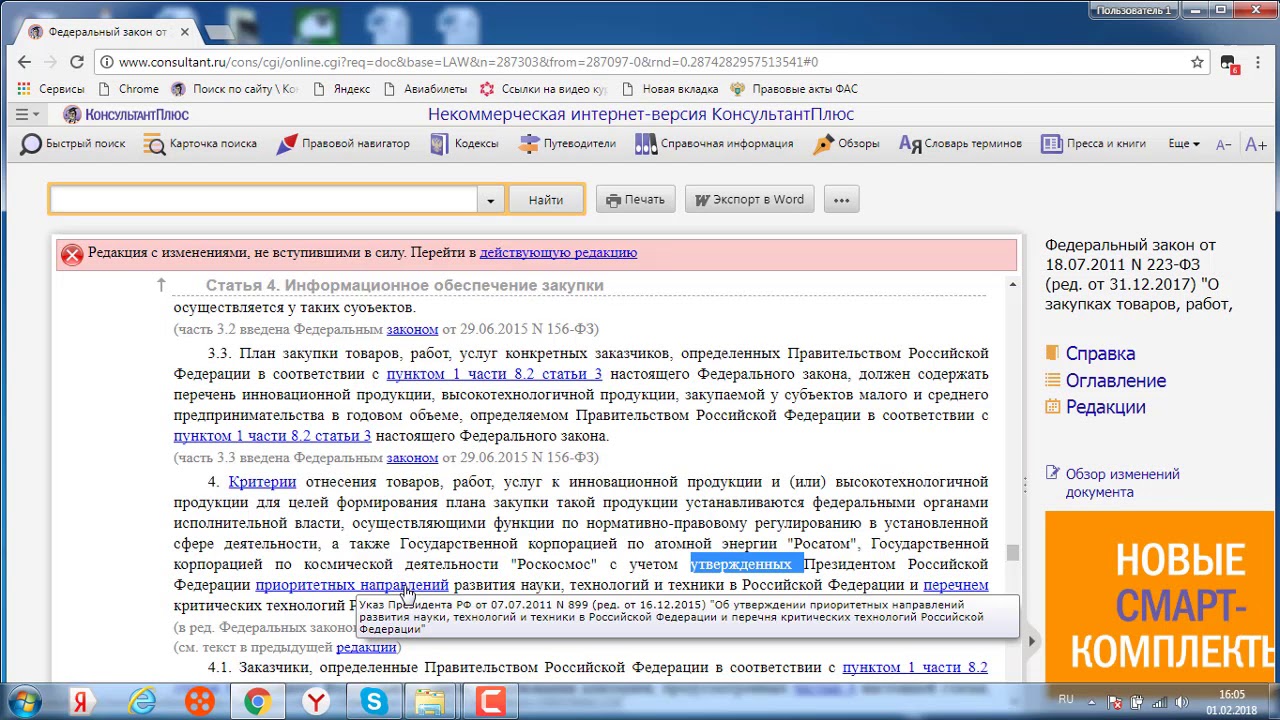Dismiss the red X notice icon
The height and width of the screenshot is (720, 1280).
point(72,254)
